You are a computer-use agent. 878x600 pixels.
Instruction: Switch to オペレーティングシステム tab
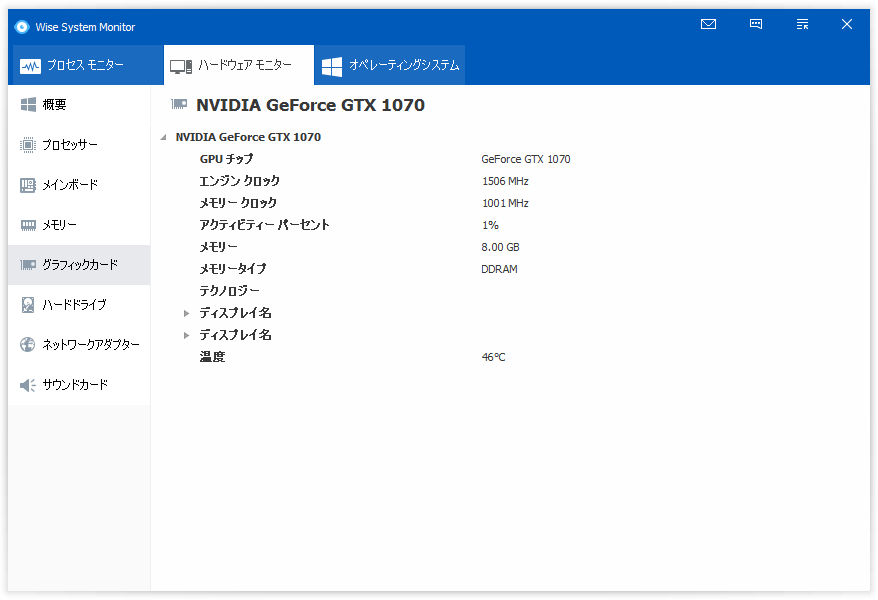click(390, 65)
